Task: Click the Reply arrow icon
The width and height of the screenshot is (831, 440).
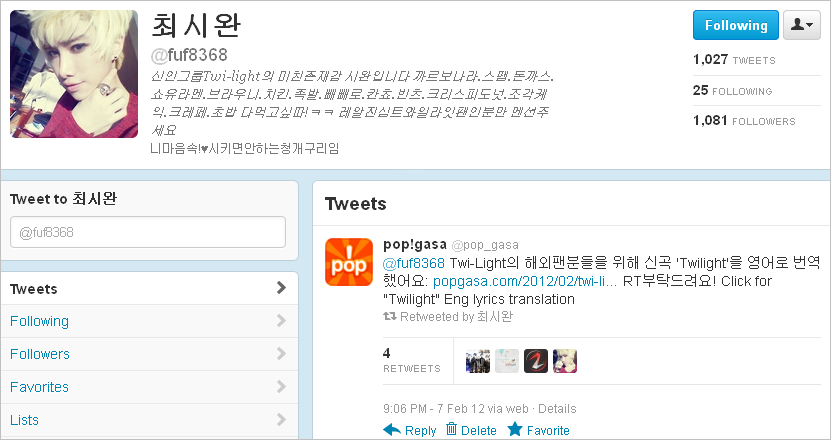Action: 392,429
